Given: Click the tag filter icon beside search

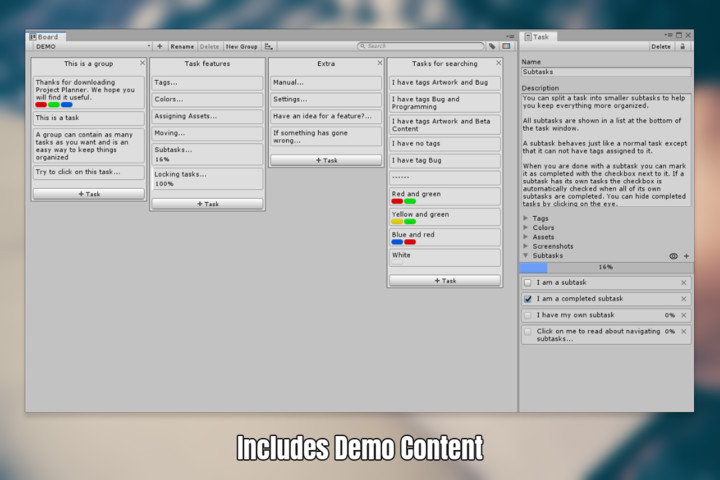Looking at the screenshot, I should click(492, 46).
